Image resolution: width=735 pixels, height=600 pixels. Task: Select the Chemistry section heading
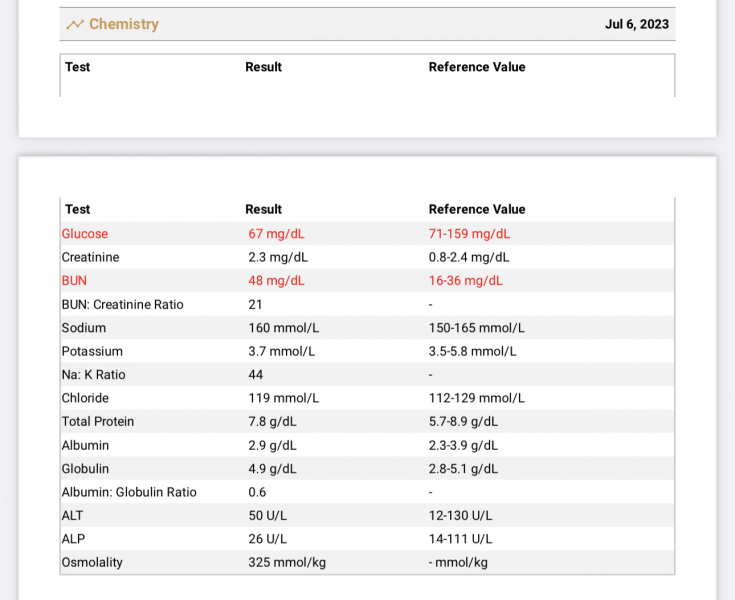click(x=123, y=24)
